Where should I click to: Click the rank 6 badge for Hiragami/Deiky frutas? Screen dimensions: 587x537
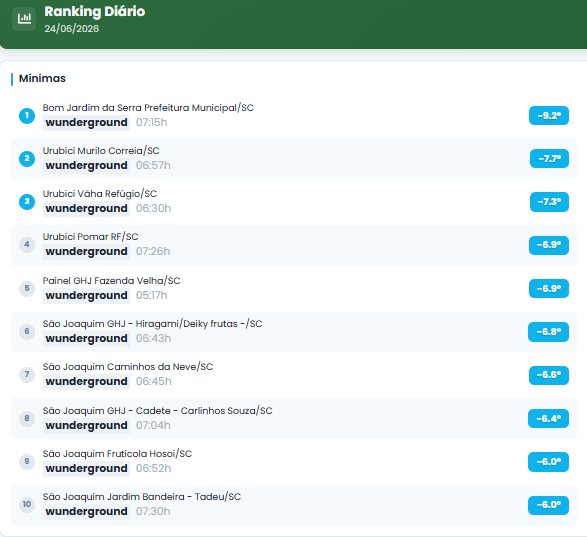27,331
